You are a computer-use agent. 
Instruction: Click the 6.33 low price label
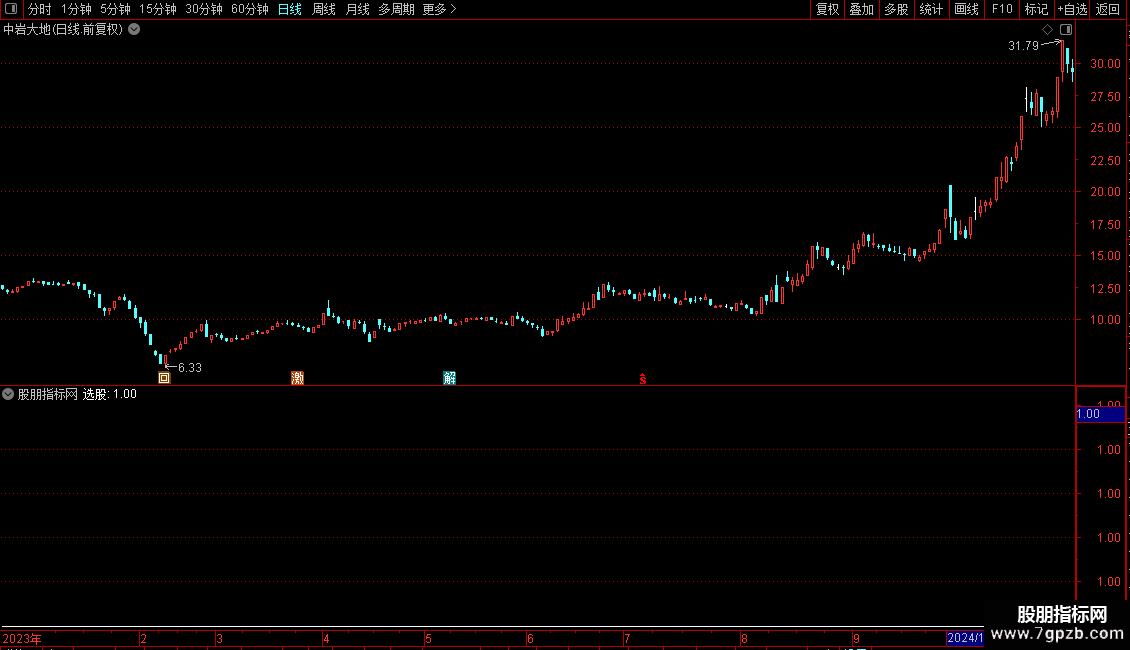coord(190,368)
